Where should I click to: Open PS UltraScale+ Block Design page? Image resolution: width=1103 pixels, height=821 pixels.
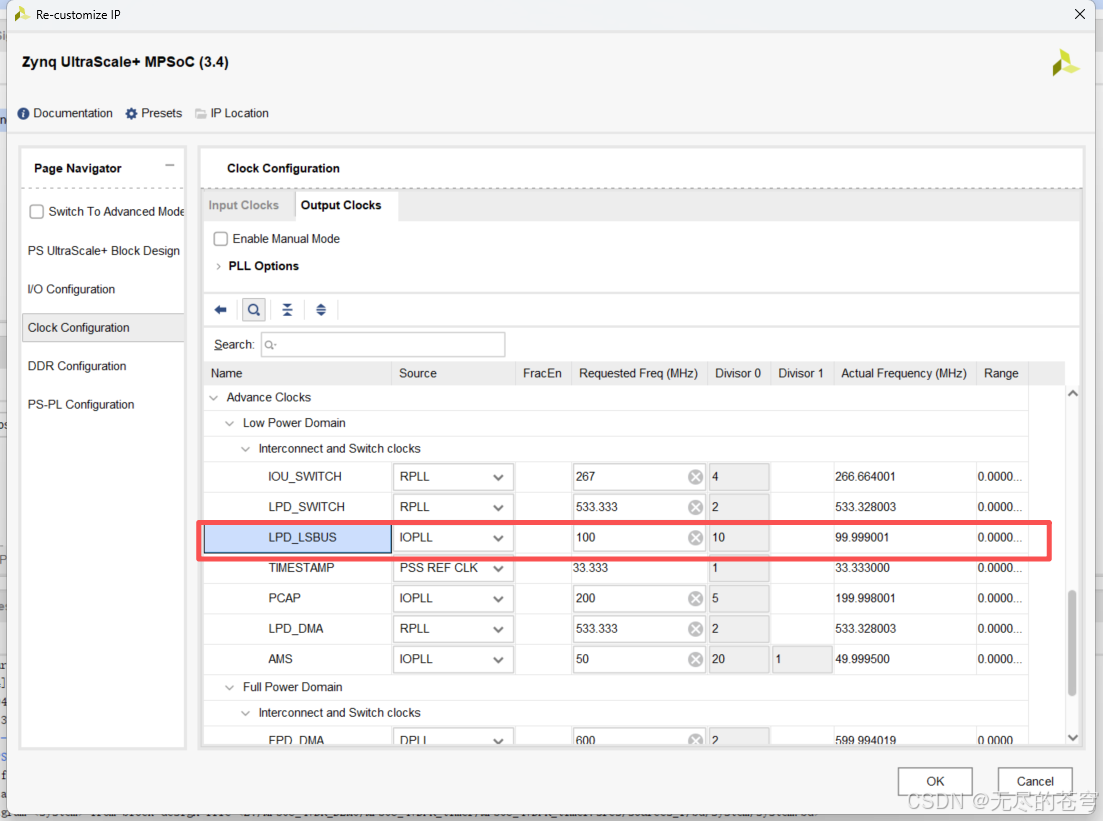tap(103, 251)
